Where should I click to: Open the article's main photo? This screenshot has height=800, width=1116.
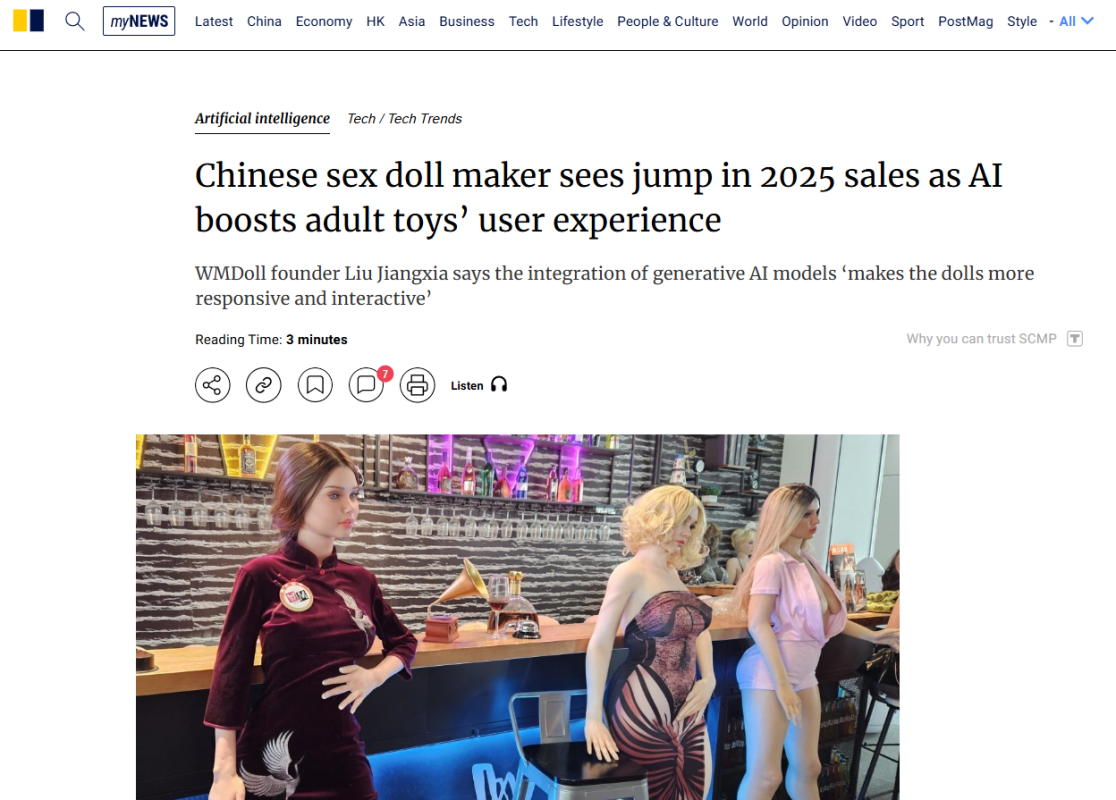(x=517, y=617)
